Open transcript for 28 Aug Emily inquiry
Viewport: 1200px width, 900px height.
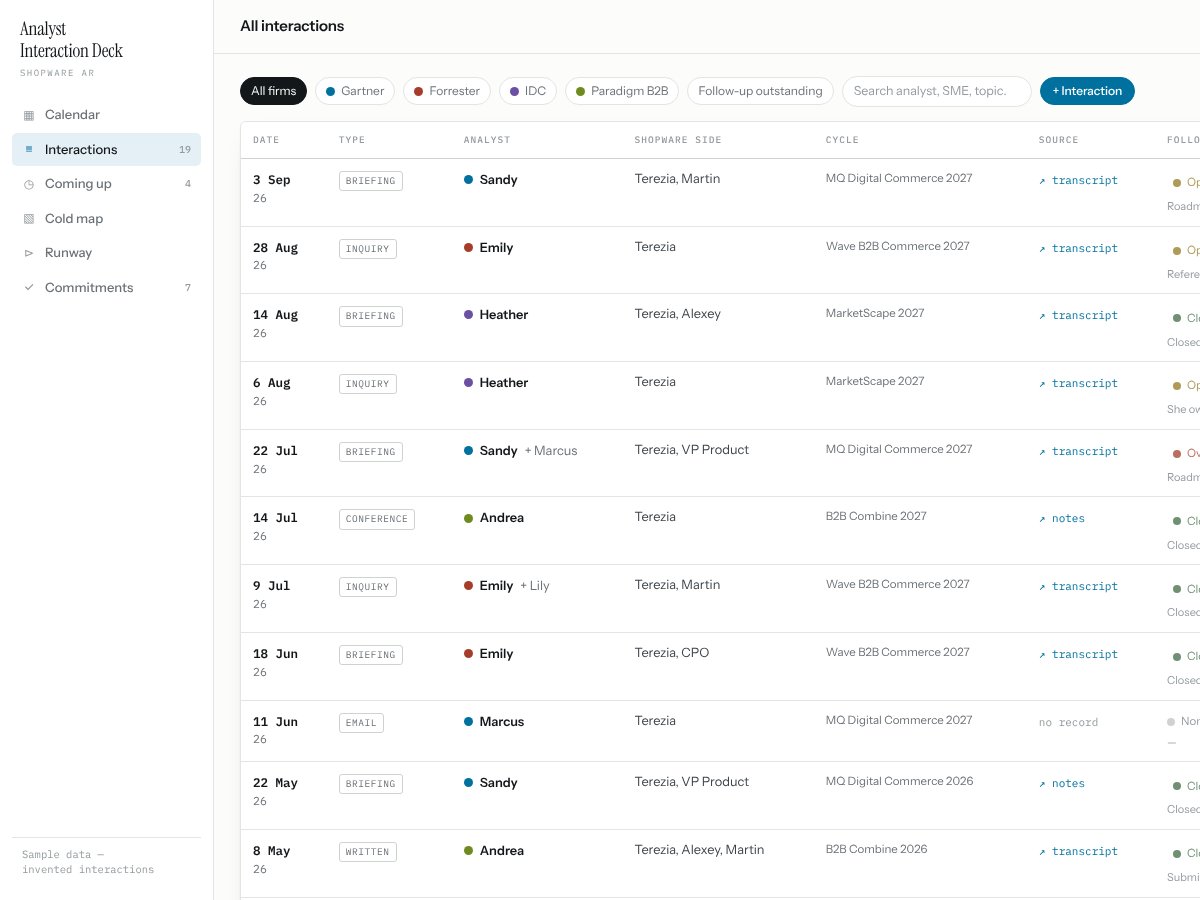point(1078,249)
